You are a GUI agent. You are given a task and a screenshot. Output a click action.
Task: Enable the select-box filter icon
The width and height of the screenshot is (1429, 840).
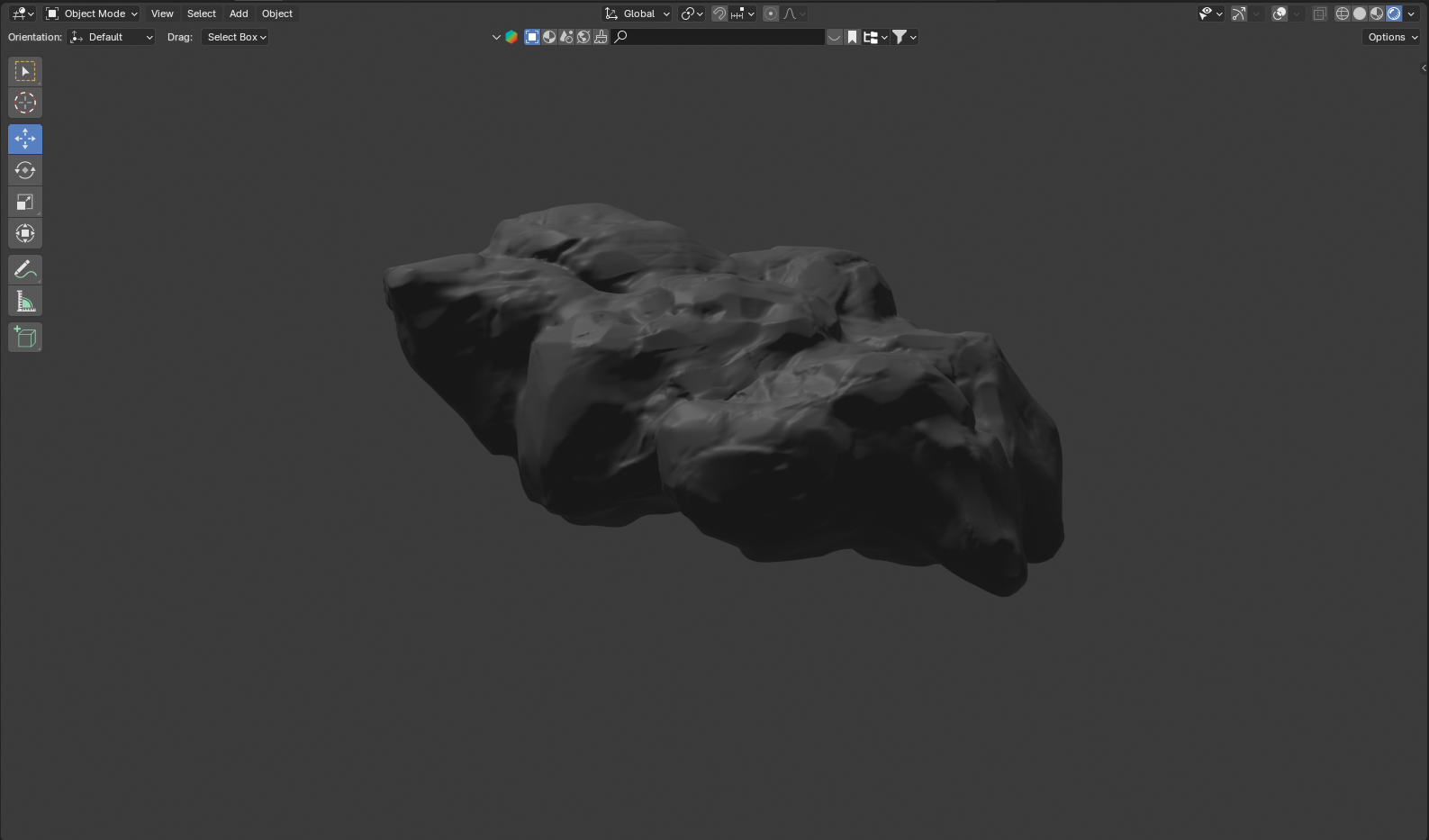(x=532, y=37)
